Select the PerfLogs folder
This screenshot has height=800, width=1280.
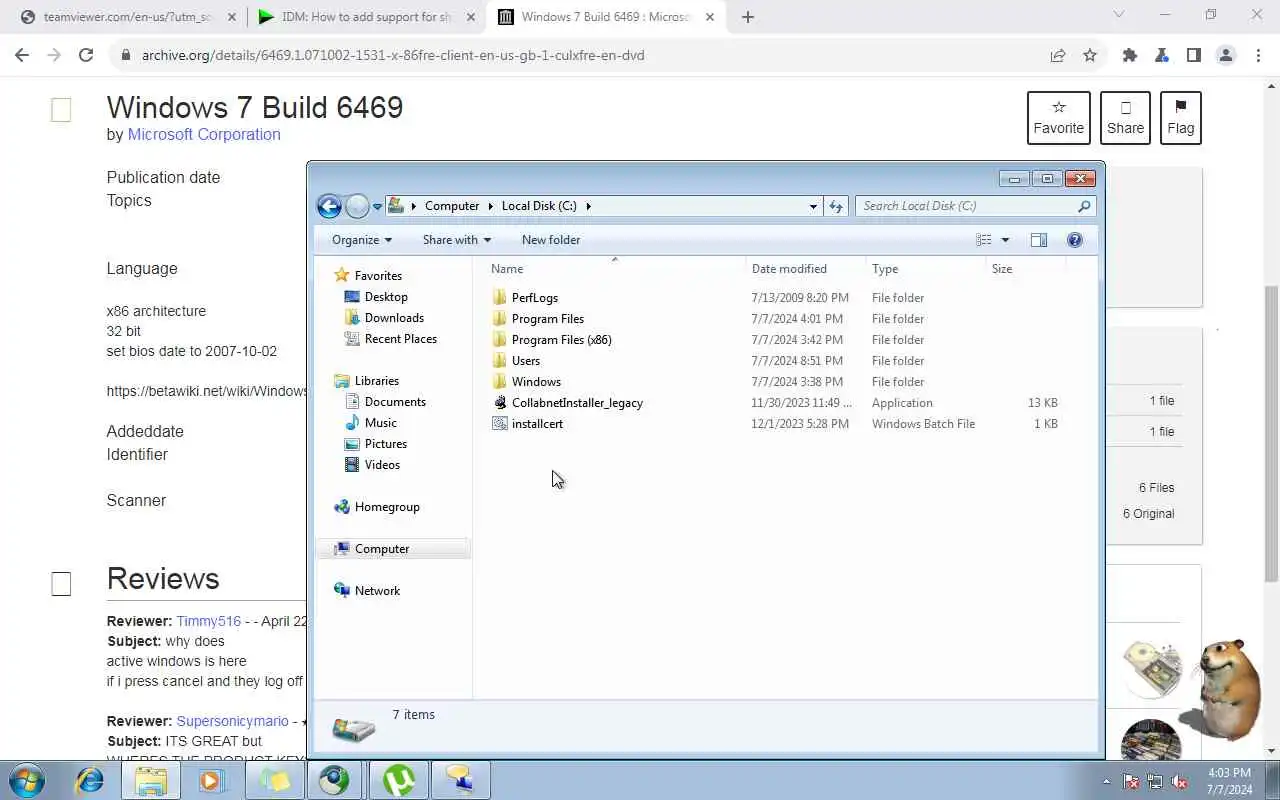[x=534, y=298]
